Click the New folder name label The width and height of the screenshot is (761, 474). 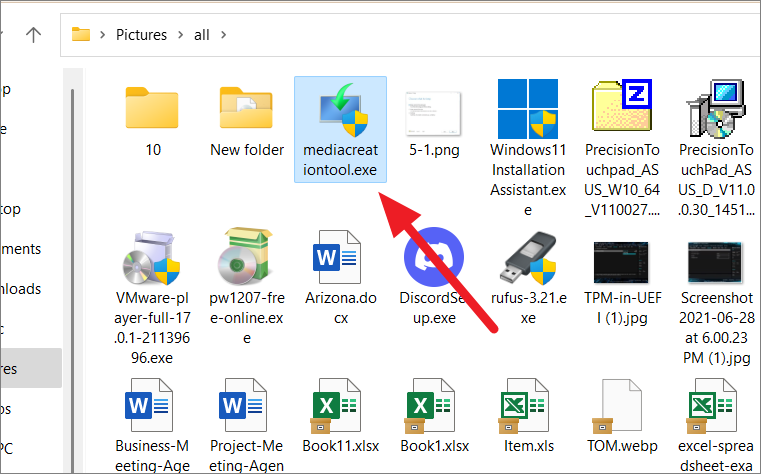pos(247,150)
